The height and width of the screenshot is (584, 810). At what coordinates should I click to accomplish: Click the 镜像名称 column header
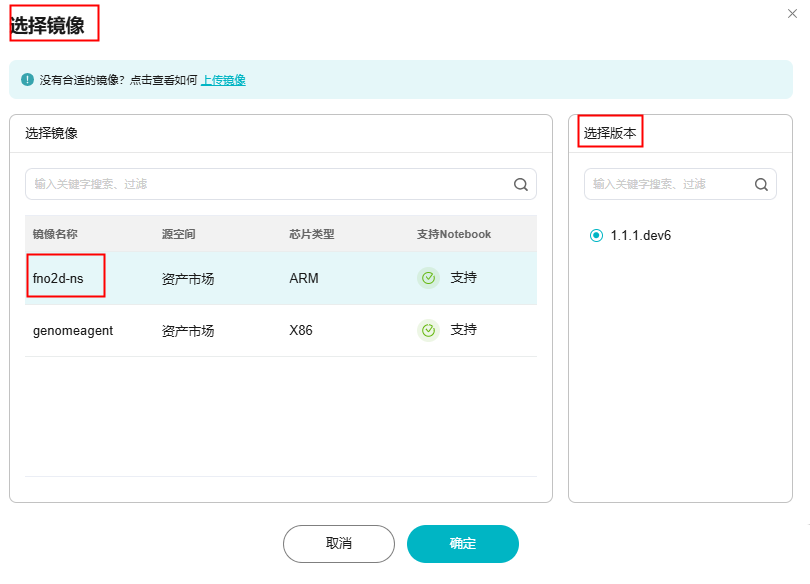55,234
